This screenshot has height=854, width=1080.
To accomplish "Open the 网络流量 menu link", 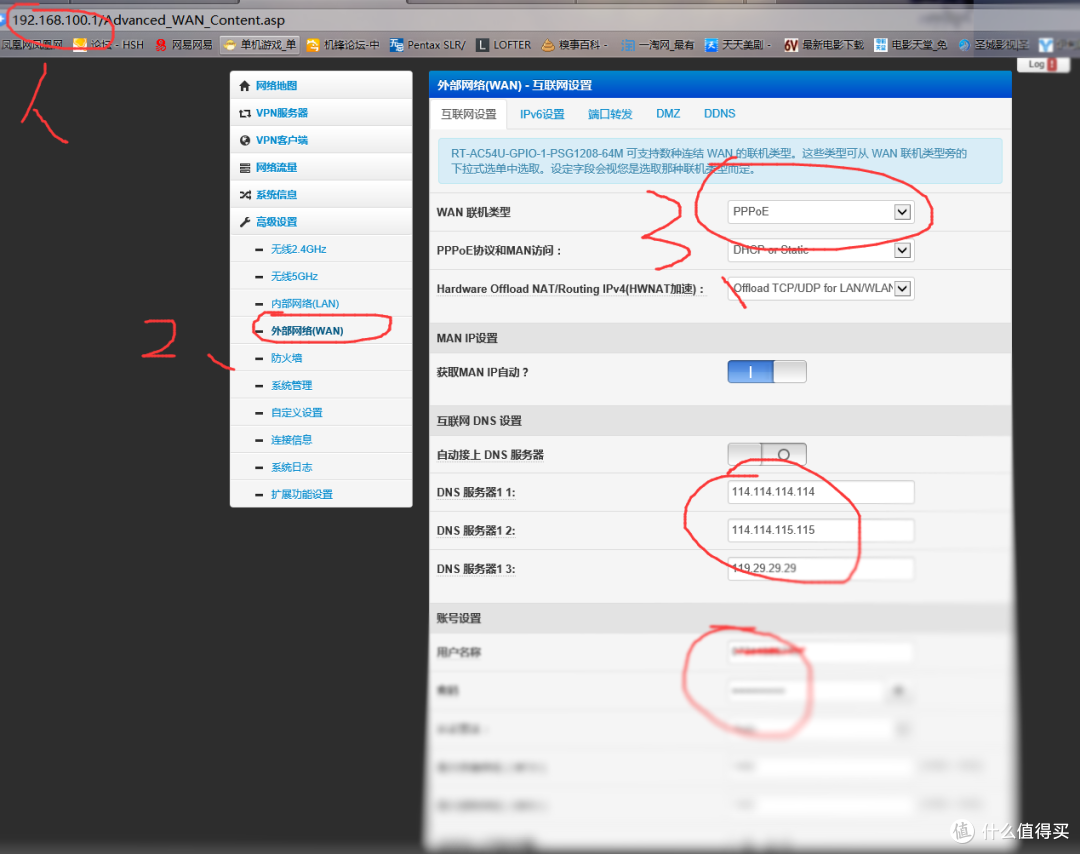I will click(x=276, y=167).
